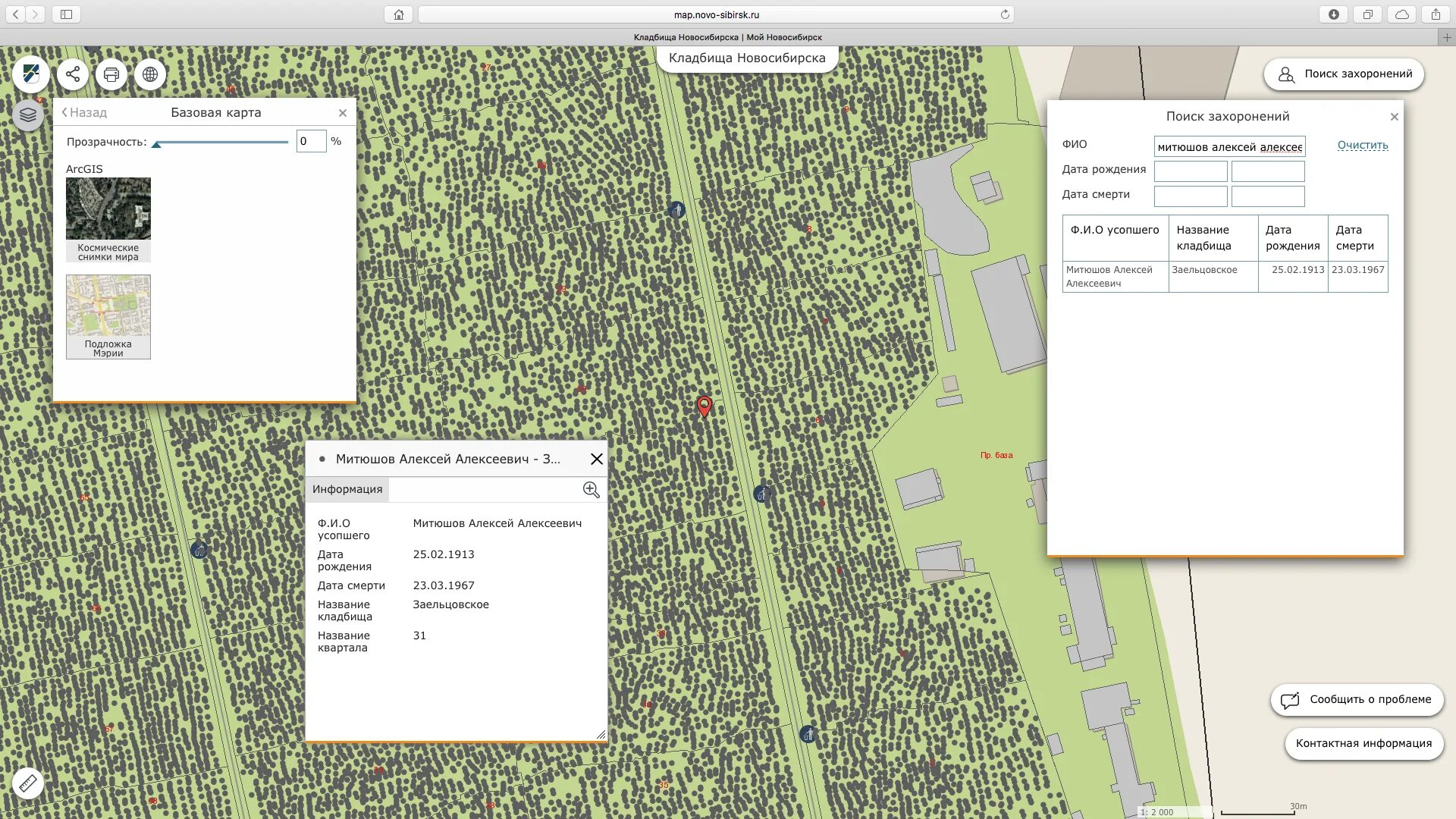Click the ruler measure tool icon
The image size is (1456, 819).
(x=28, y=783)
